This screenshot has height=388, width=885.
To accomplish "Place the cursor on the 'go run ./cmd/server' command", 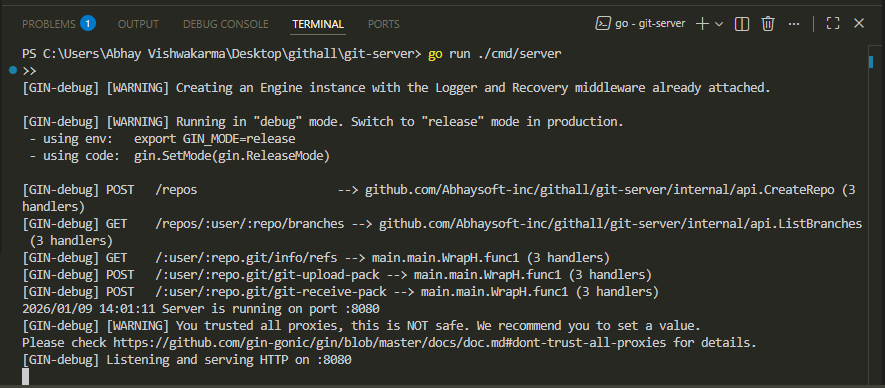I will pos(495,54).
